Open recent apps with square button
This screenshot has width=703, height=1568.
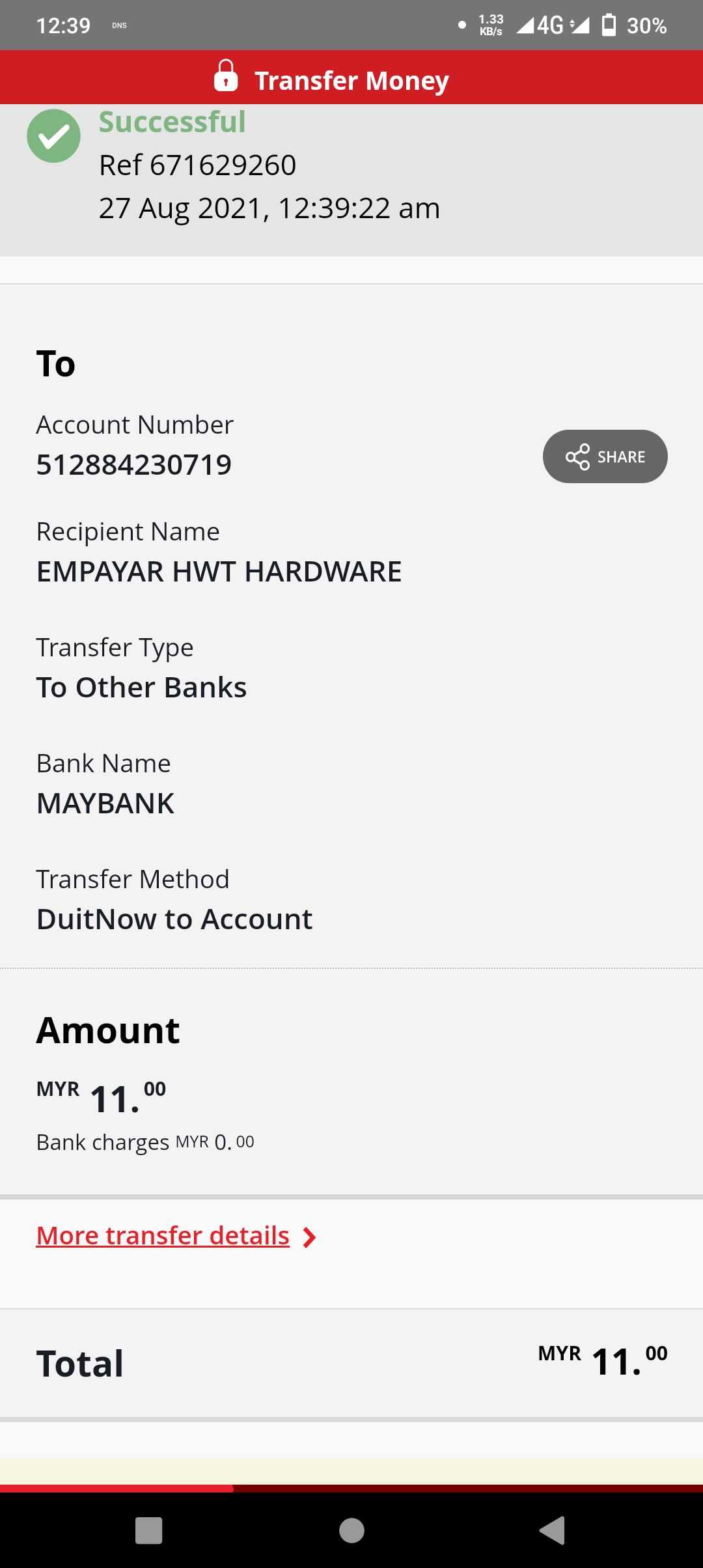(x=149, y=1530)
